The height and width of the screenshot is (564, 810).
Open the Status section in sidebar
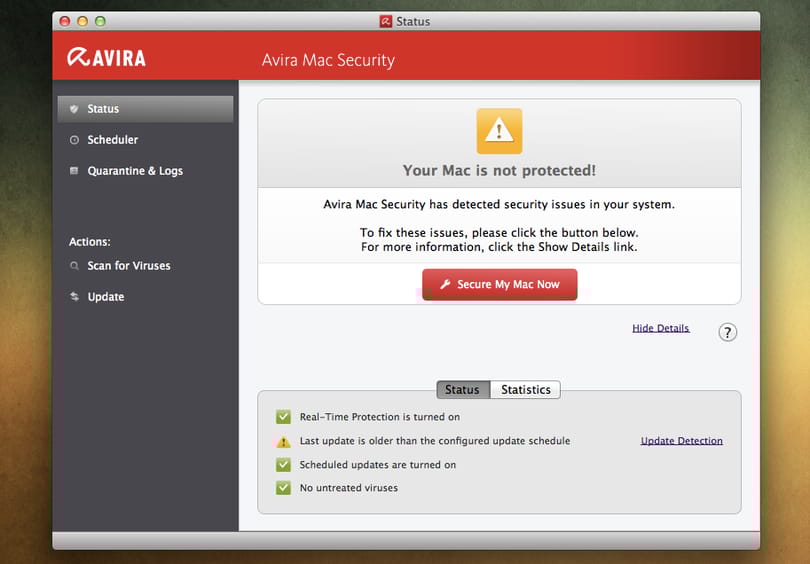pyautogui.click(x=145, y=109)
